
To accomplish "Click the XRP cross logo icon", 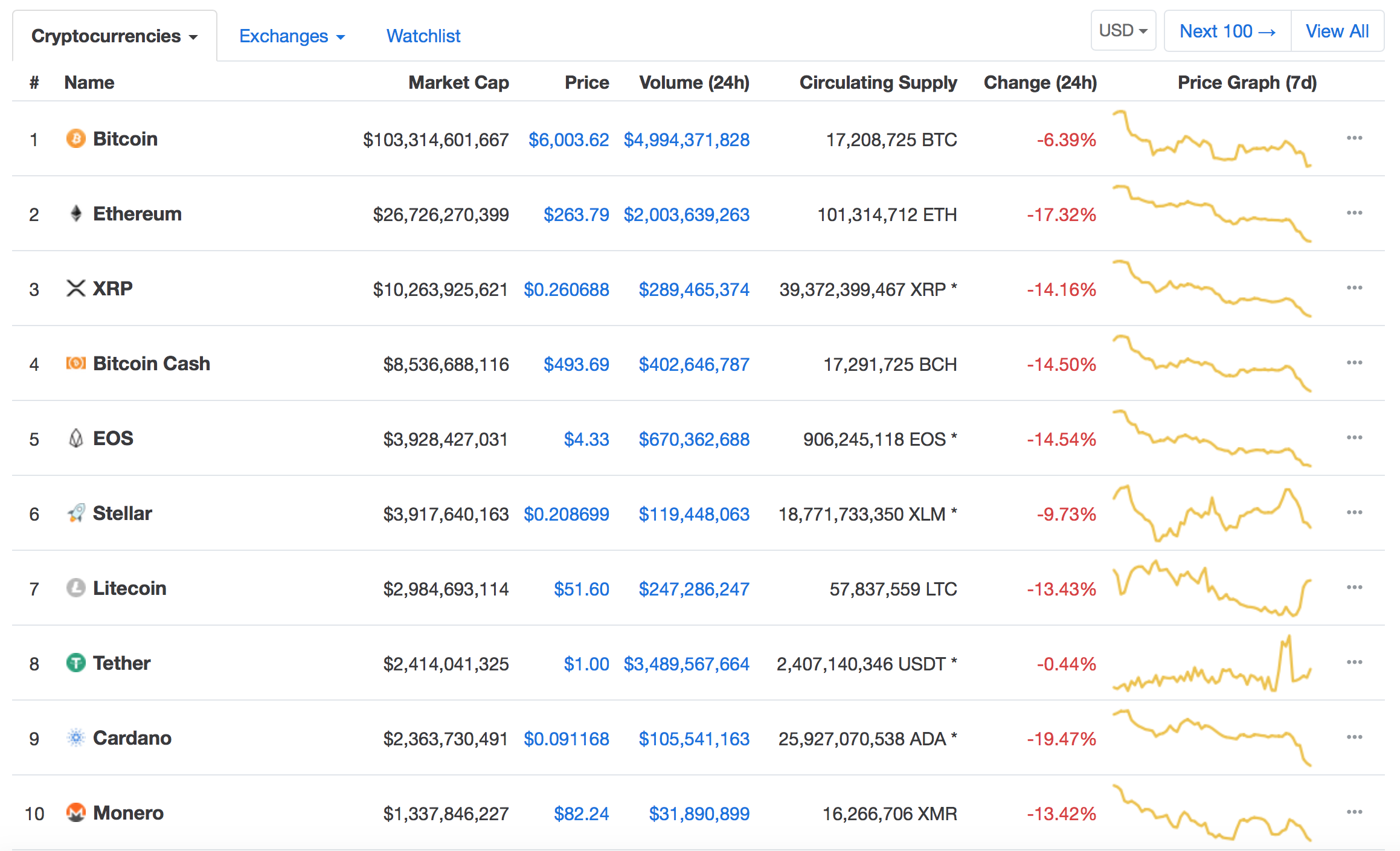I will [x=75, y=289].
